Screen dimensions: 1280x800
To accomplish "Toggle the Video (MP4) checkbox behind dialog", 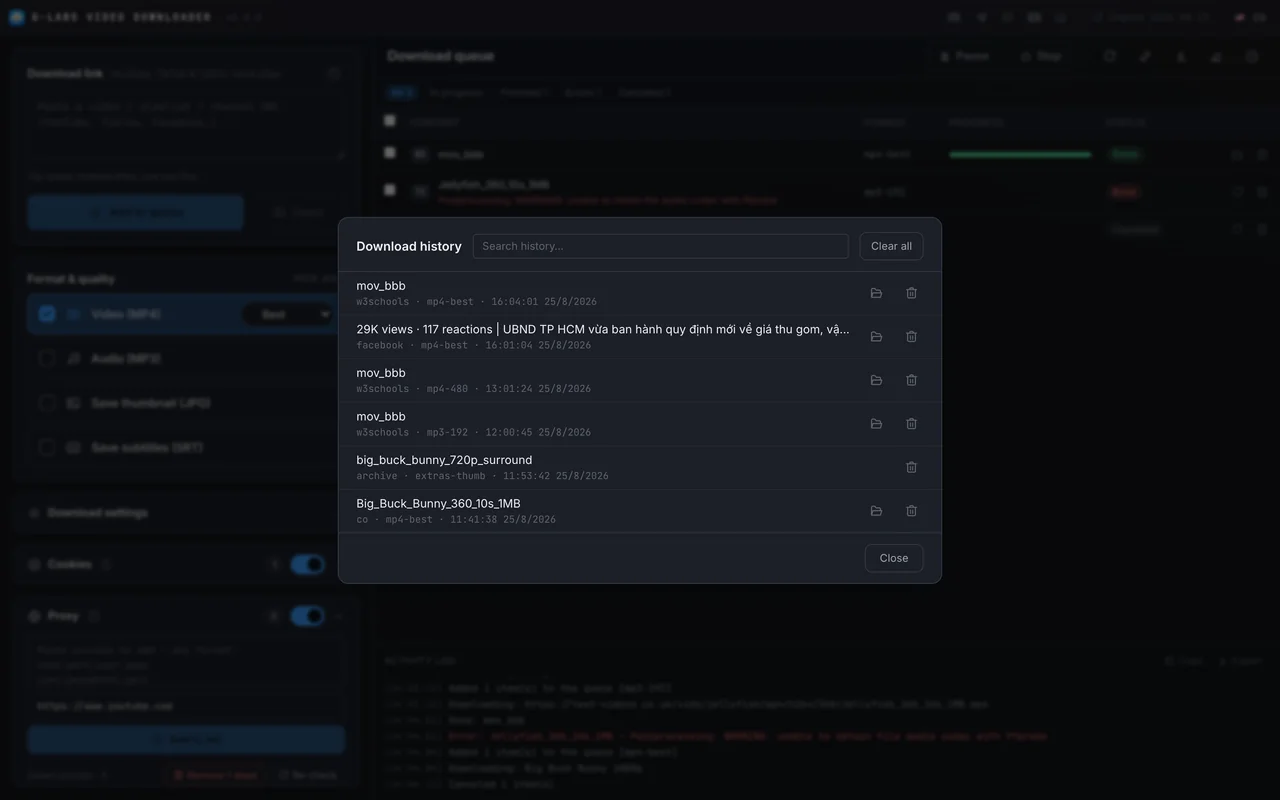I will coord(47,314).
